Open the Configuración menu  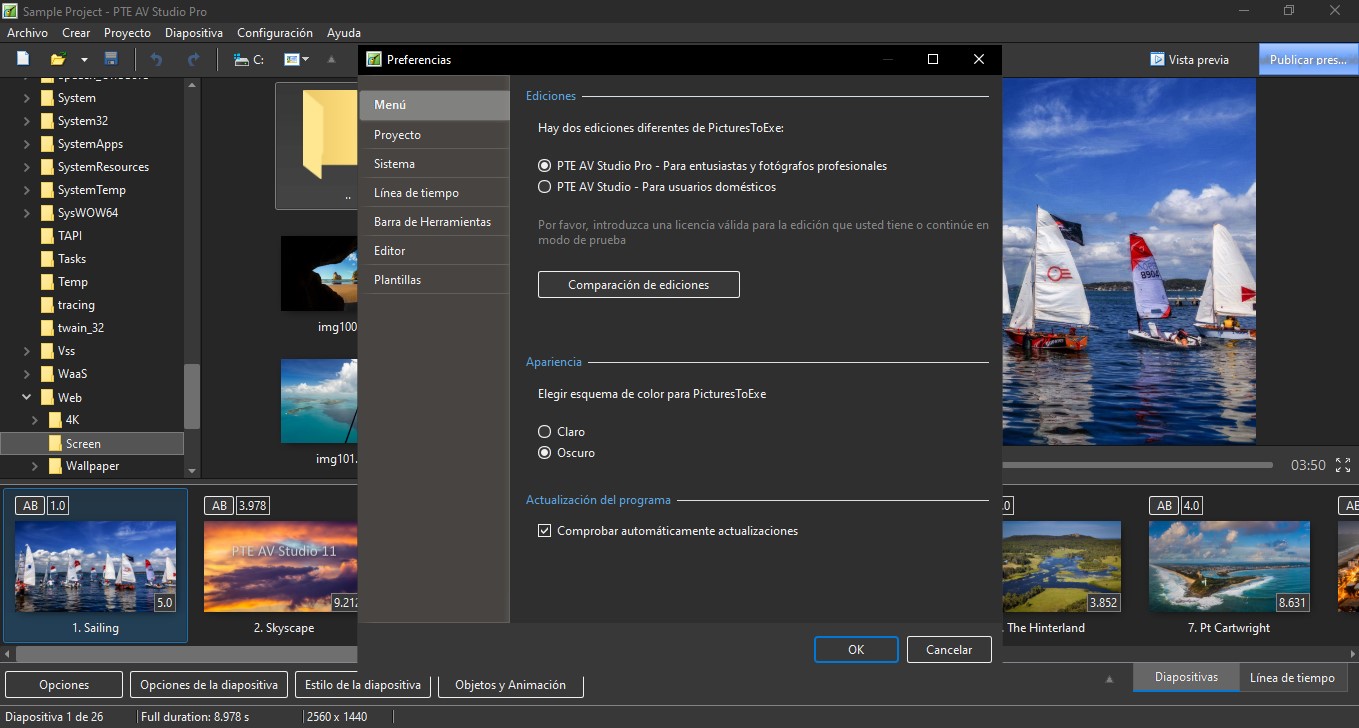pyautogui.click(x=274, y=32)
